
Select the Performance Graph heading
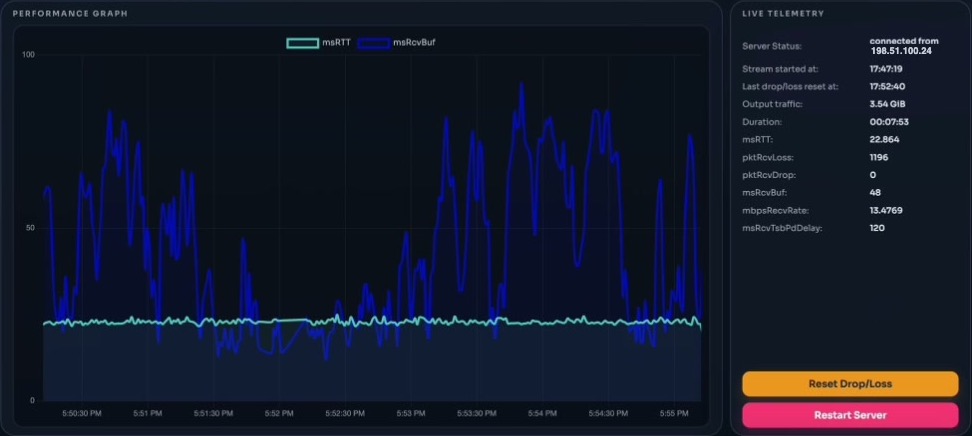pos(70,14)
